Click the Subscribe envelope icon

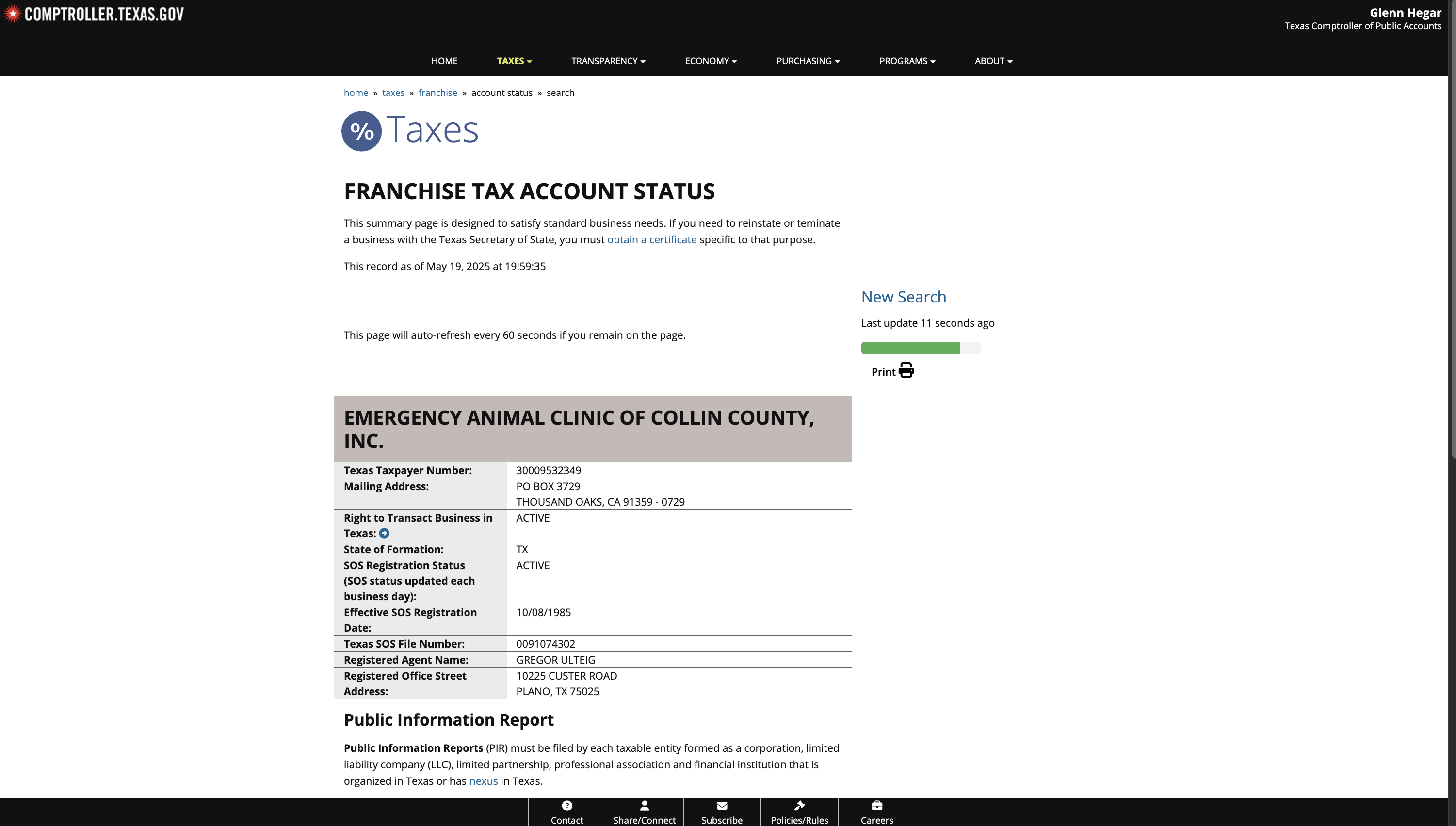pyautogui.click(x=722, y=806)
